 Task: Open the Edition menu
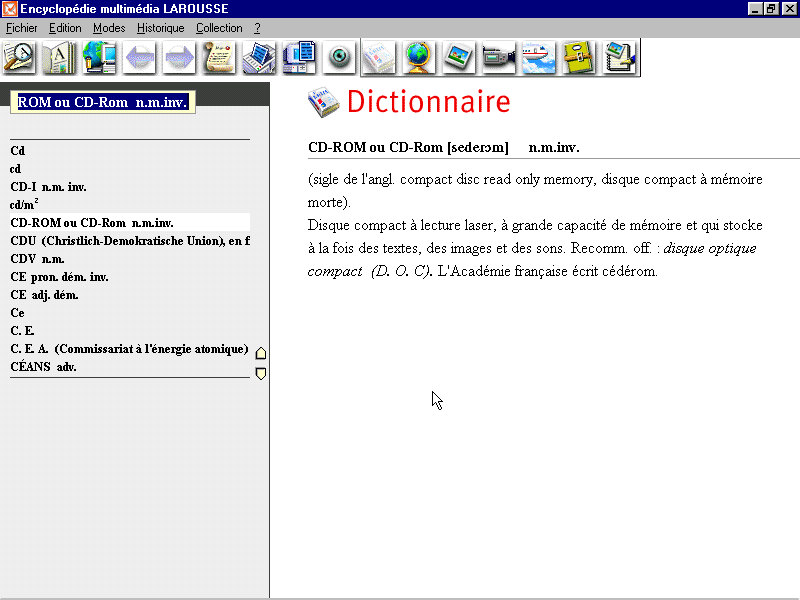(65, 28)
